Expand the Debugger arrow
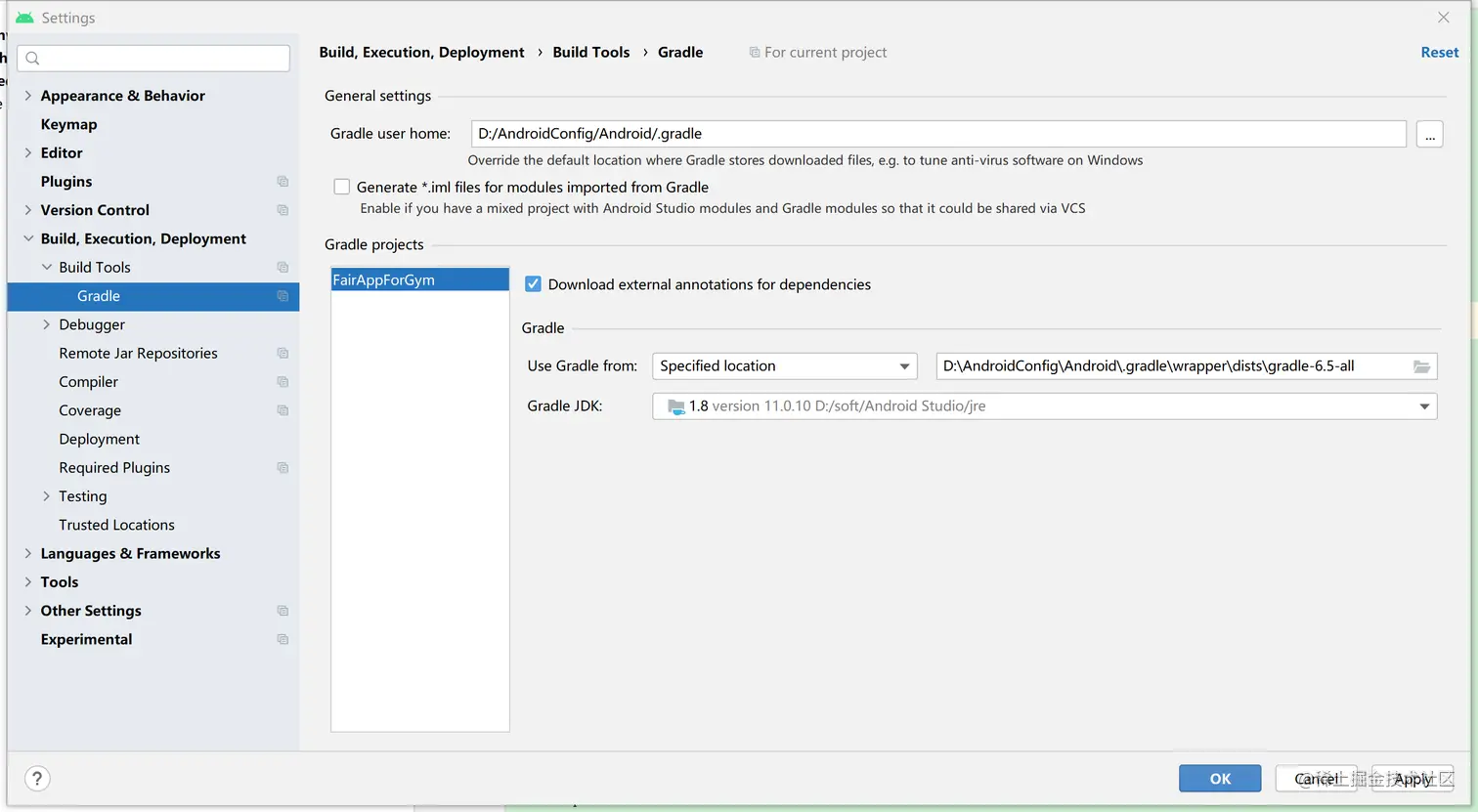Screen dimensions: 1478x812 [x=47, y=324]
